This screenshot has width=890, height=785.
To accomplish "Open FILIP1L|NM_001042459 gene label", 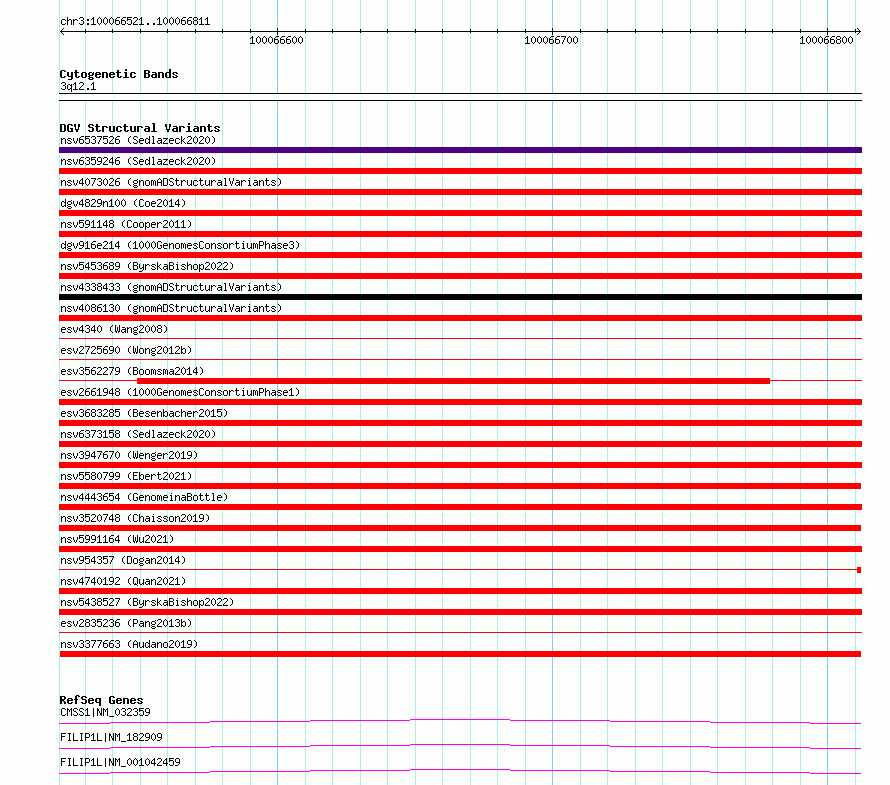I will (120, 762).
